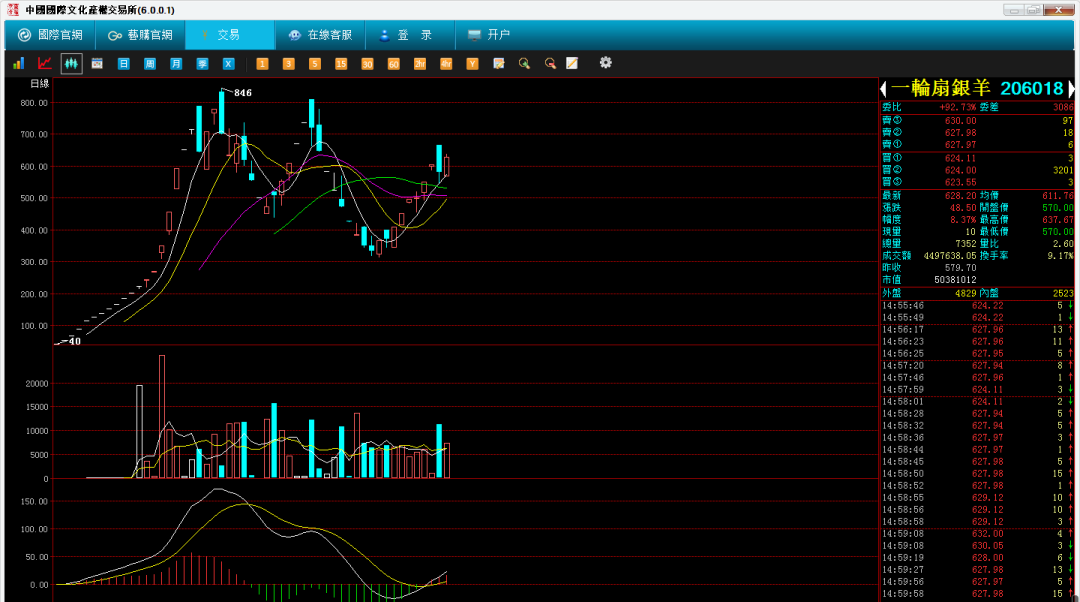Click sell price 630.00
1080x602 pixels.
tap(960, 121)
